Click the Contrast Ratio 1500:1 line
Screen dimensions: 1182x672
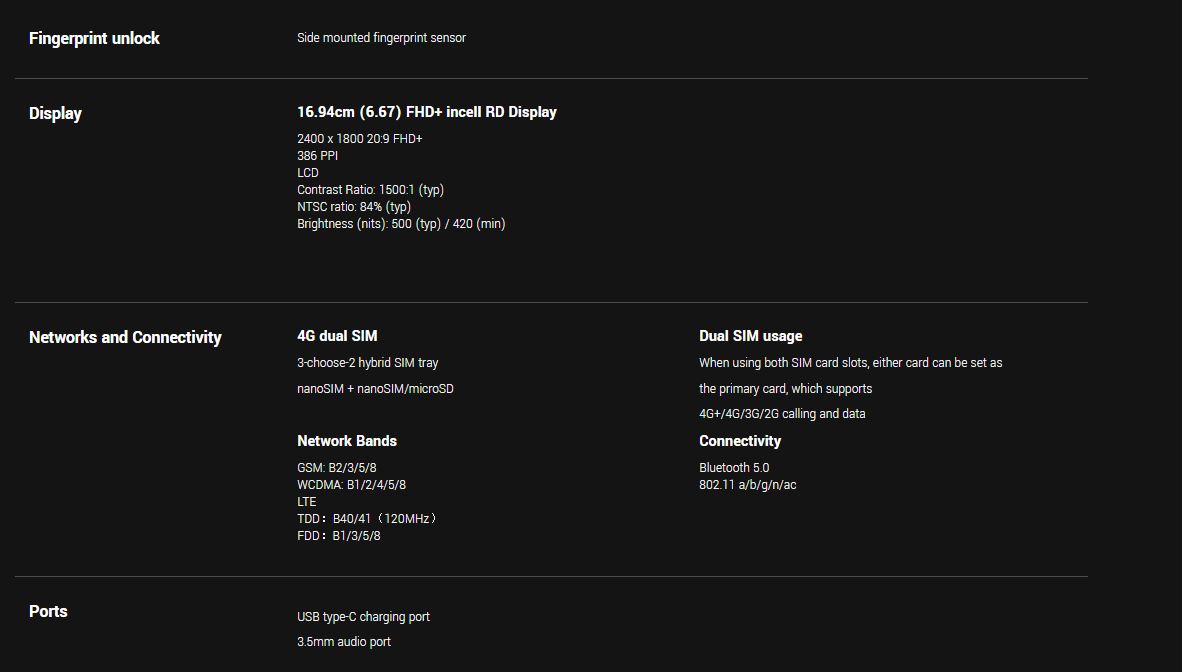coord(370,190)
